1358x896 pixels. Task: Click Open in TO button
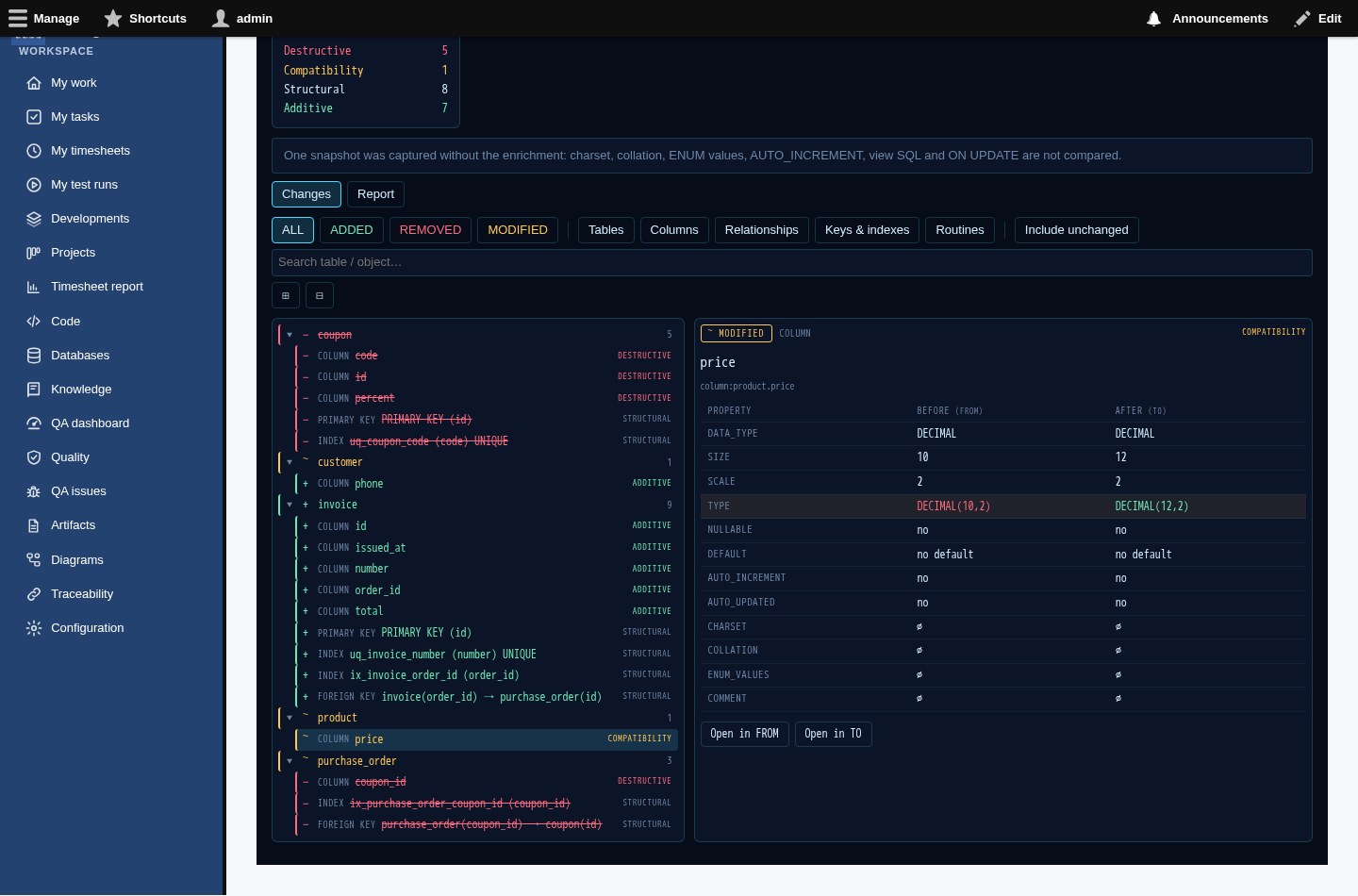click(834, 734)
